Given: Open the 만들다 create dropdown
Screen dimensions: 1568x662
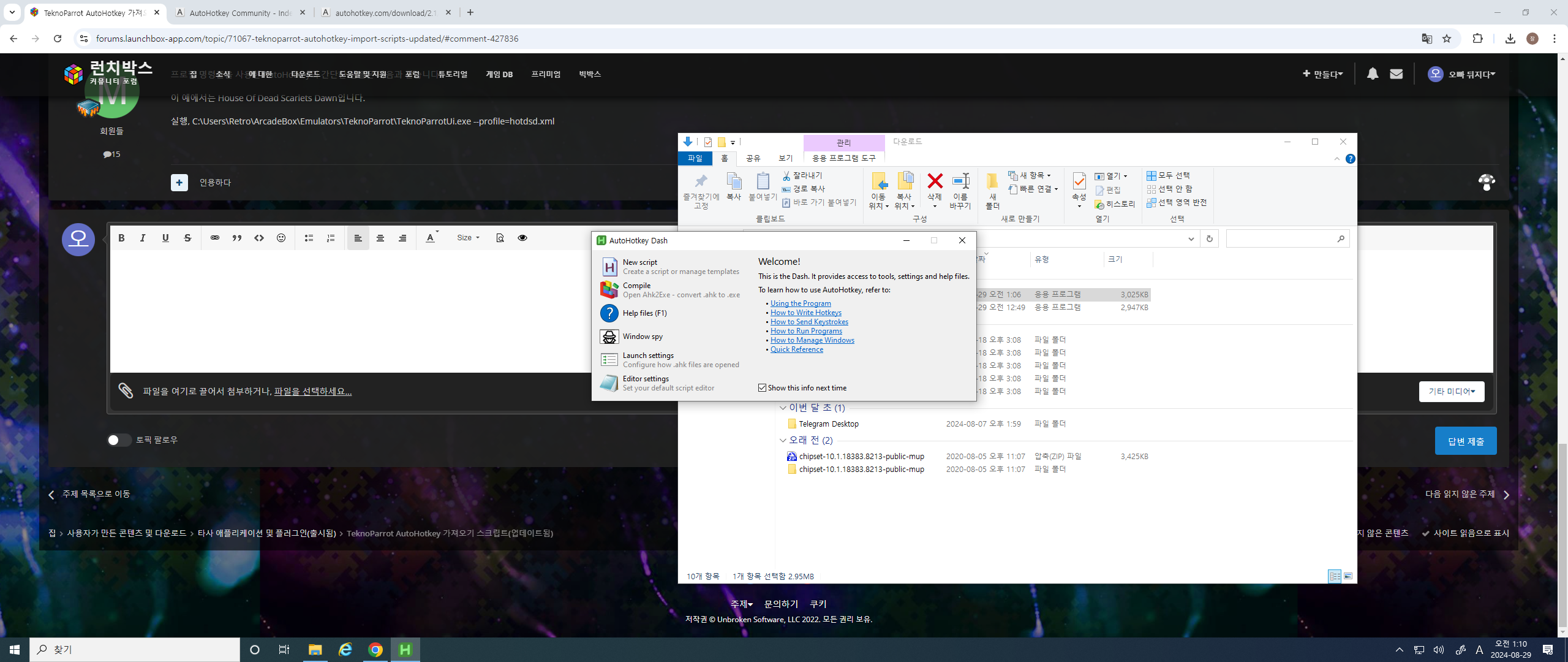Looking at the screenshot, I should point(1323,74).
